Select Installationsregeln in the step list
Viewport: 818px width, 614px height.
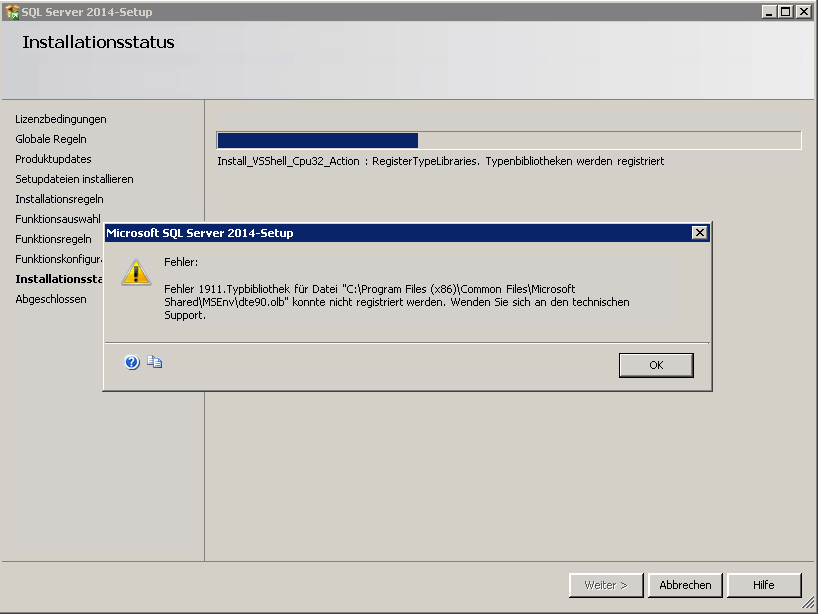[59, 199]
